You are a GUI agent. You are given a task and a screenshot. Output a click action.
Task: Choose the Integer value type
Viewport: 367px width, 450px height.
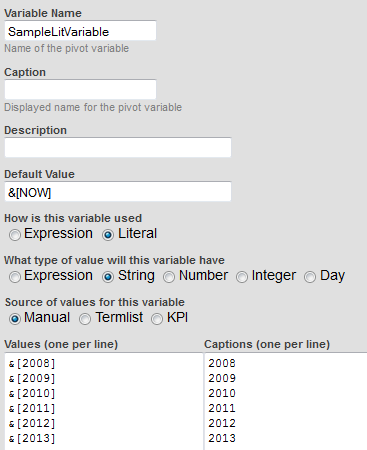242,277
